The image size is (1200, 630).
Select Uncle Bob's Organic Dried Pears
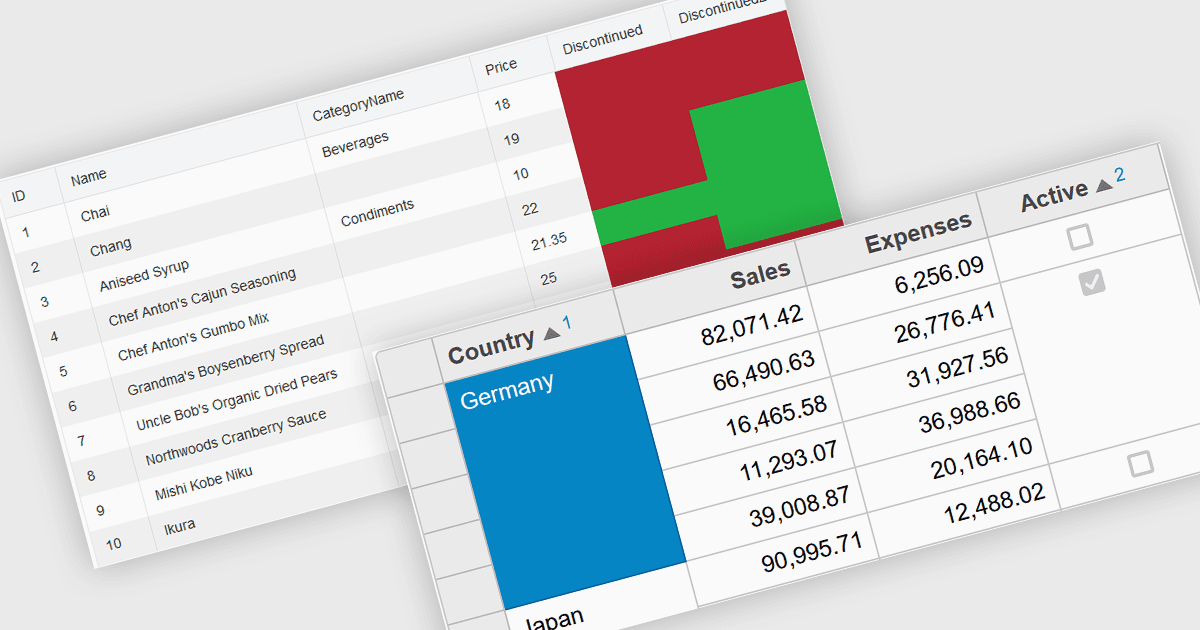coord(237,400)
